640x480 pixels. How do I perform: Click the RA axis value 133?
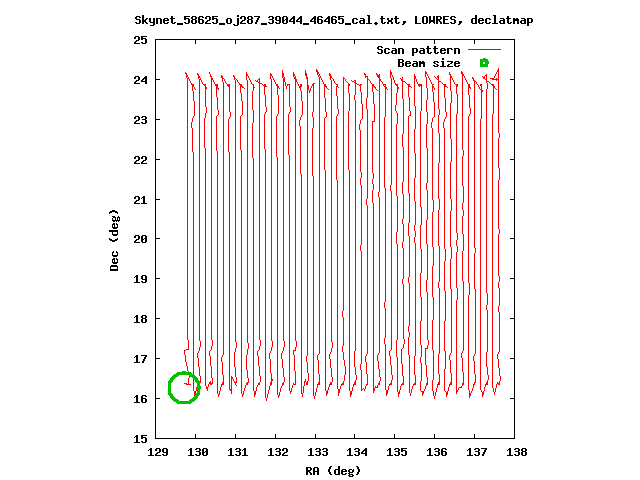(318, 452)
